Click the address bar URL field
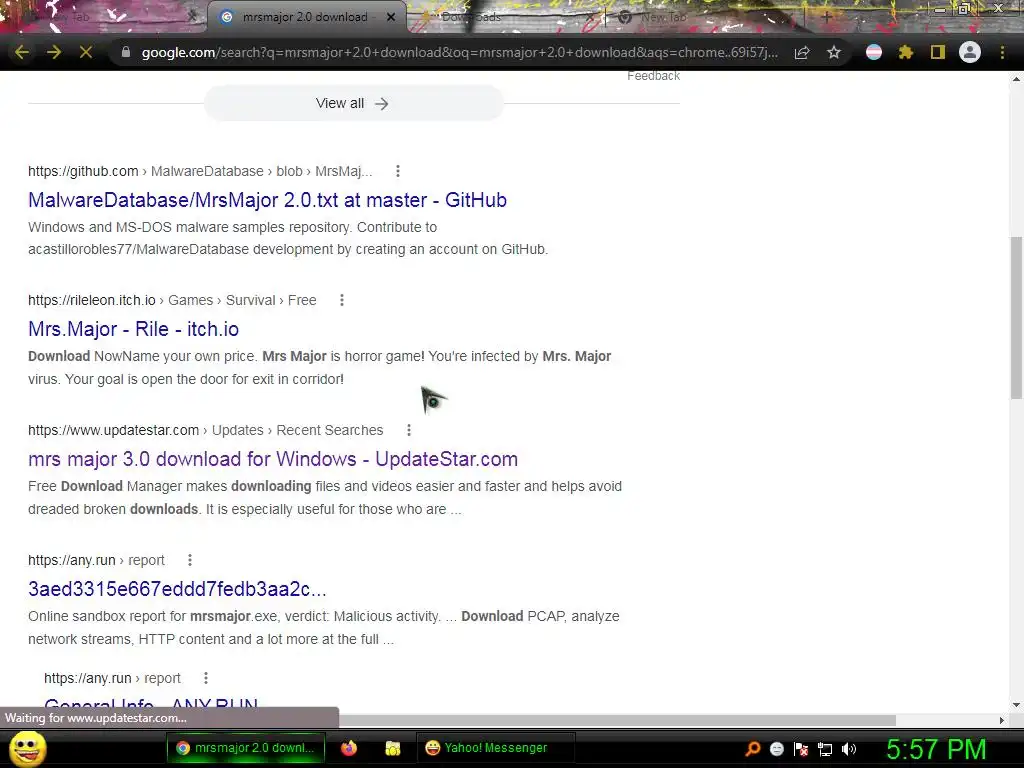 click(459, 52)
